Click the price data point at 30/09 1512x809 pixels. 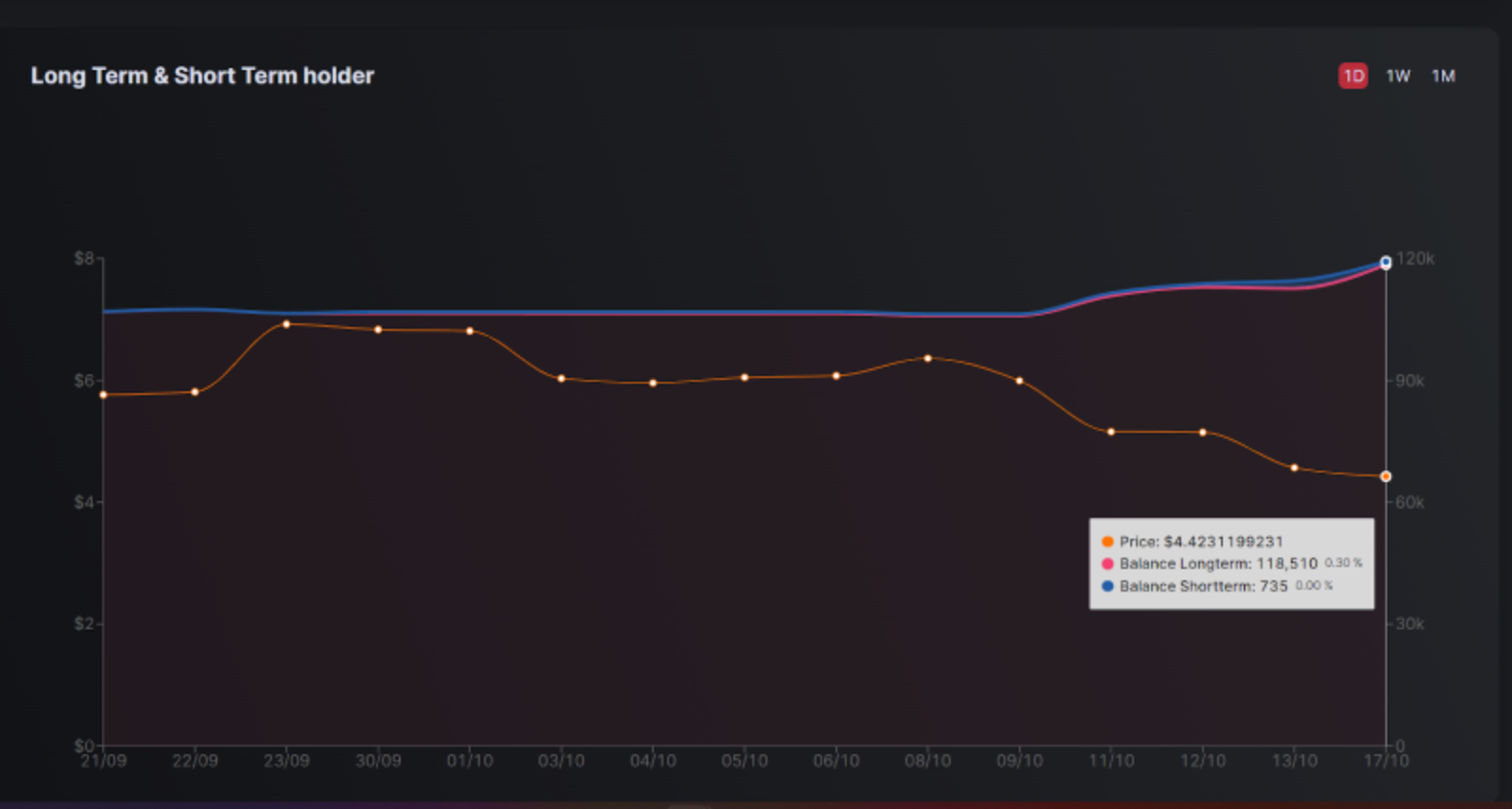378,330
